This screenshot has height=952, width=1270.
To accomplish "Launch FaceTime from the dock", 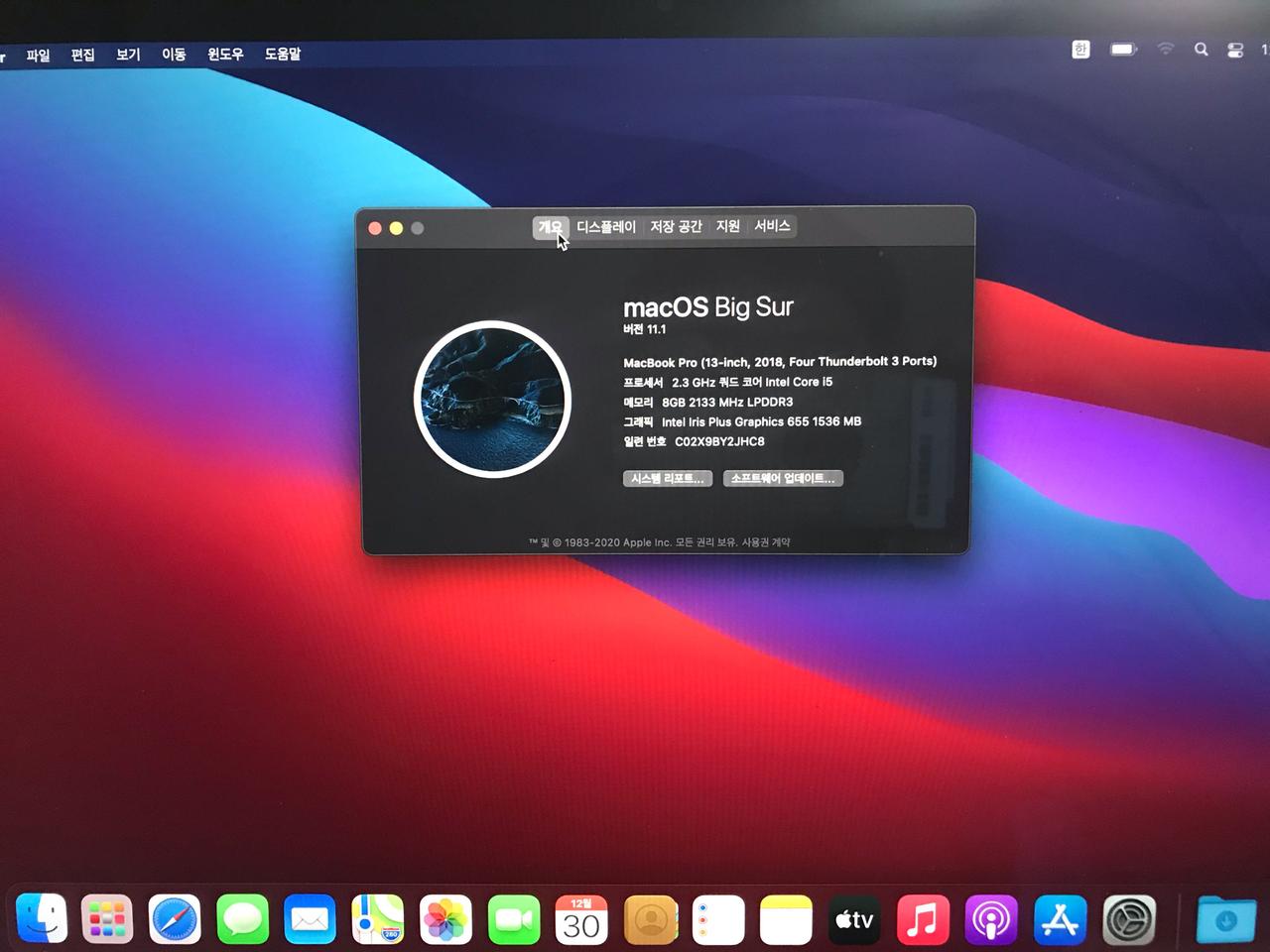I will pos(513,919).
